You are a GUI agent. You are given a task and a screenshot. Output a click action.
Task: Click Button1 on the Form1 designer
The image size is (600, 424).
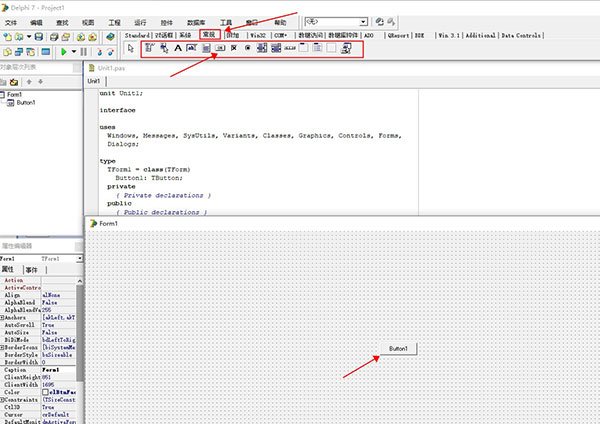point(398,349)
